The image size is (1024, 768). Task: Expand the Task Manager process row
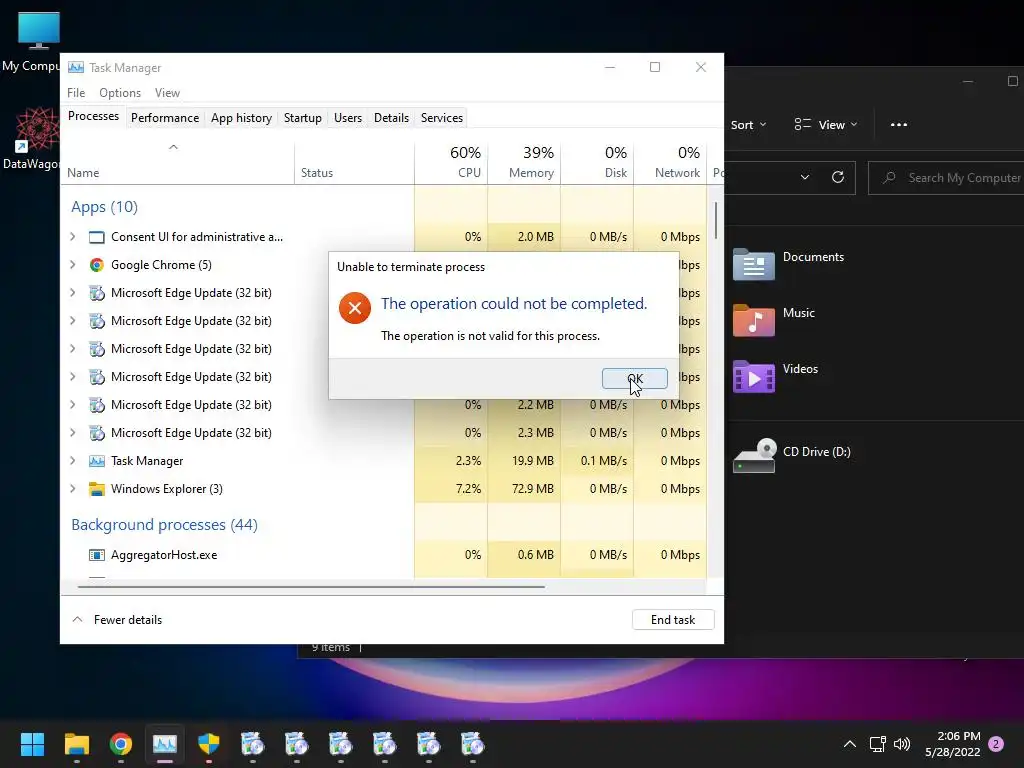(x=73, y=460)
